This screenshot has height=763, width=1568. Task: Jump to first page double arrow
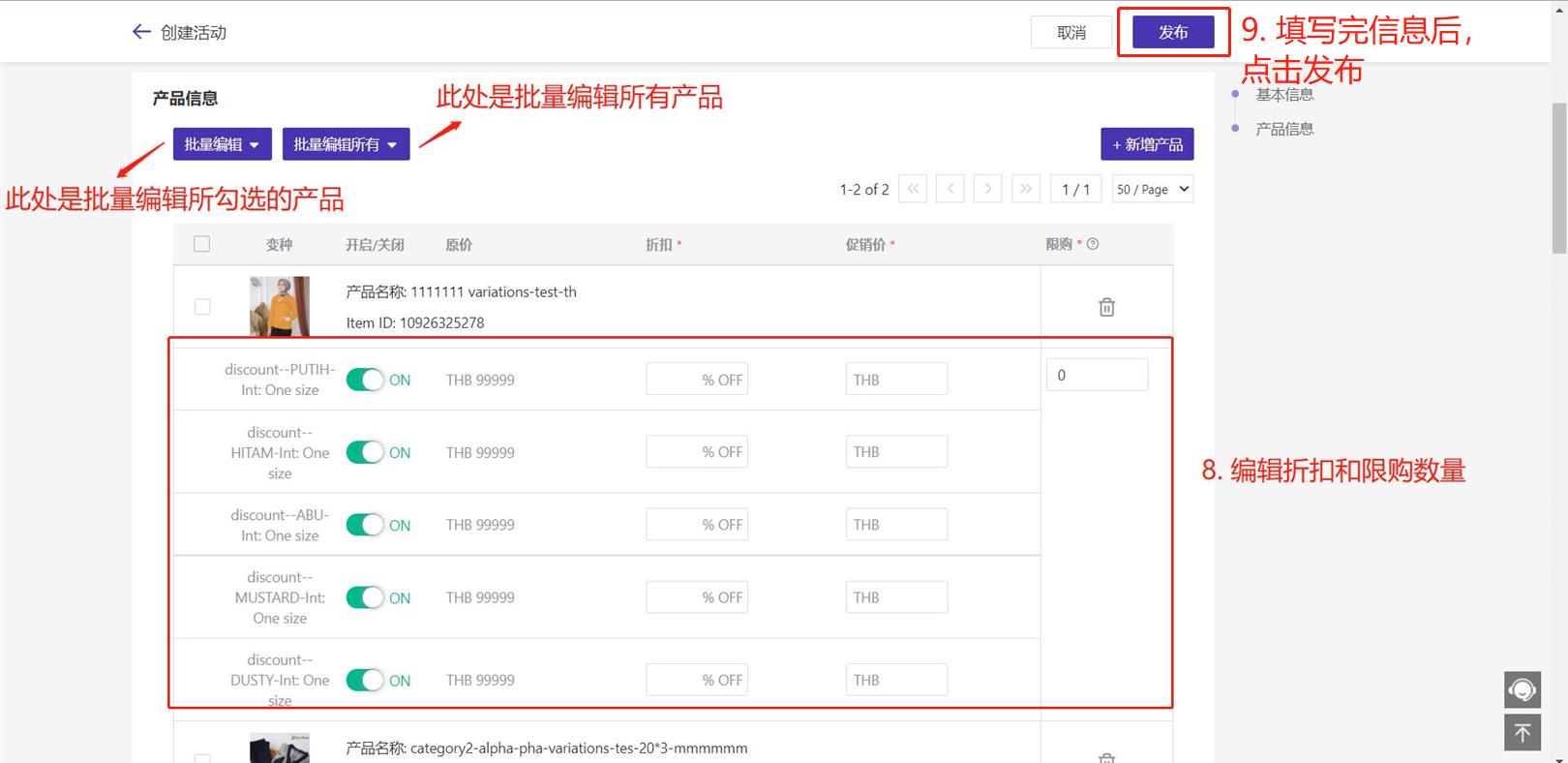[913, 189]
